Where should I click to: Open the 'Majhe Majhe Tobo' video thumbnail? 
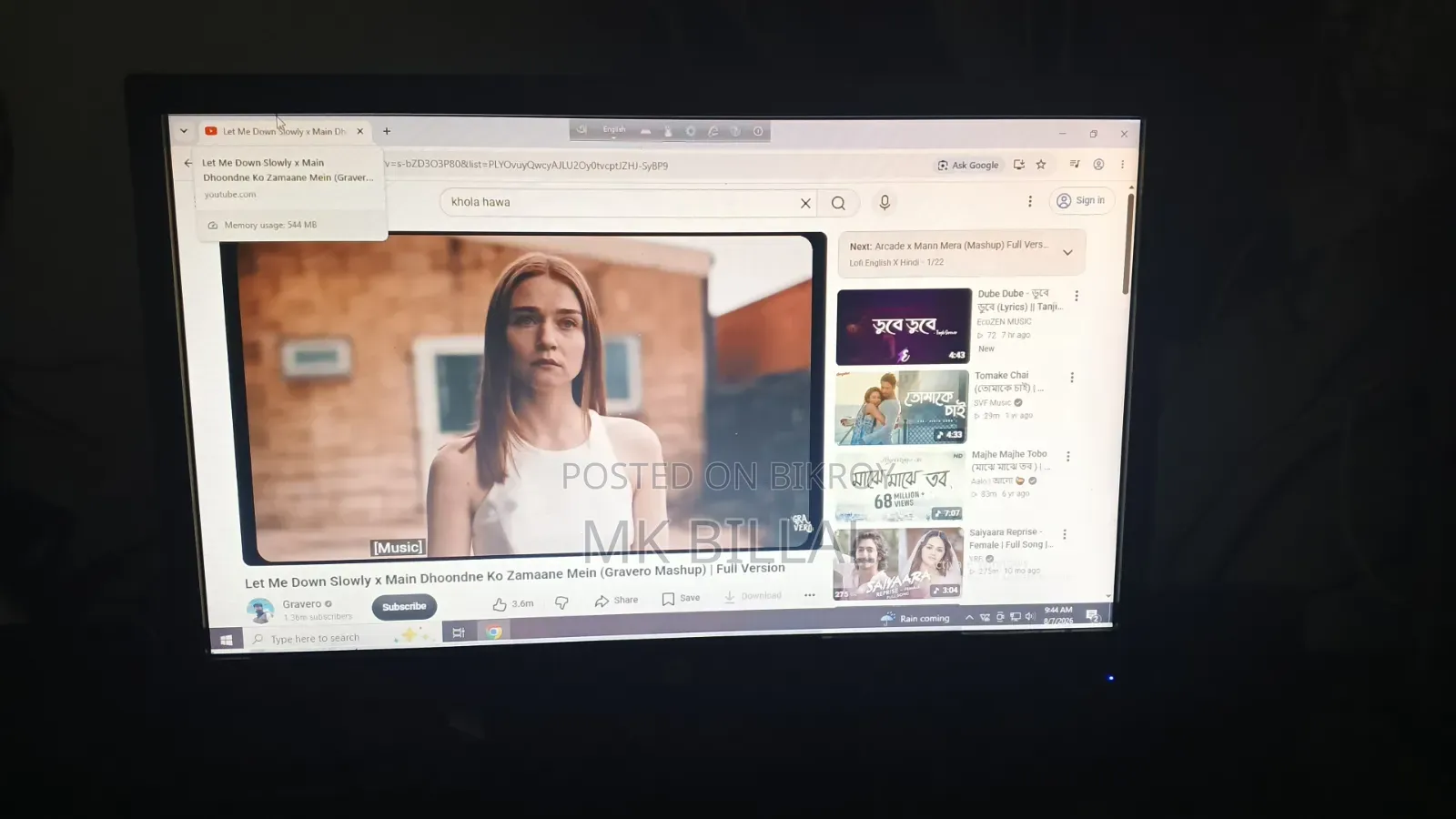coord(898,486)
